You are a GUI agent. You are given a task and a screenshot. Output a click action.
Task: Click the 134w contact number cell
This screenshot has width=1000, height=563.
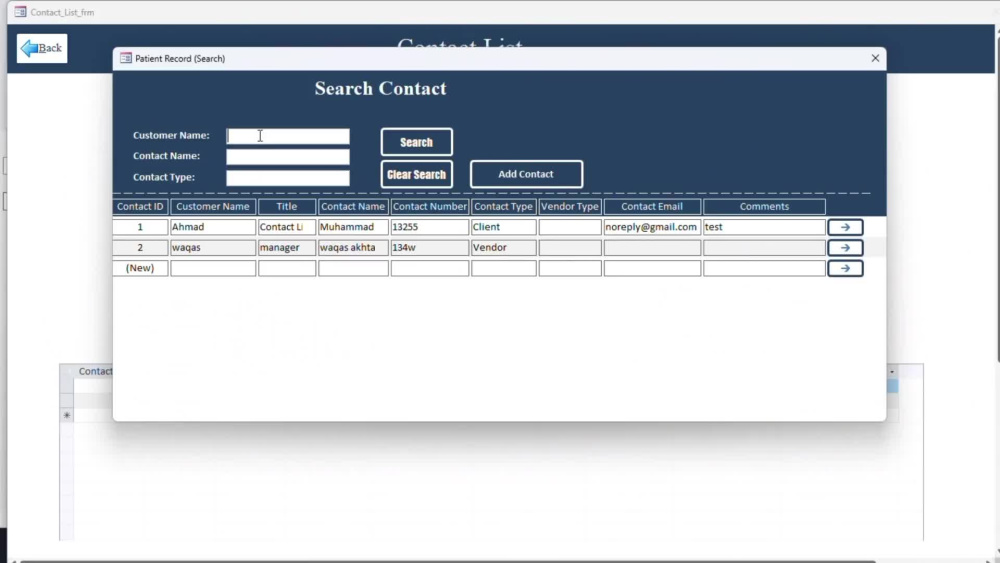pyautogui.click(x=430, y=247)
